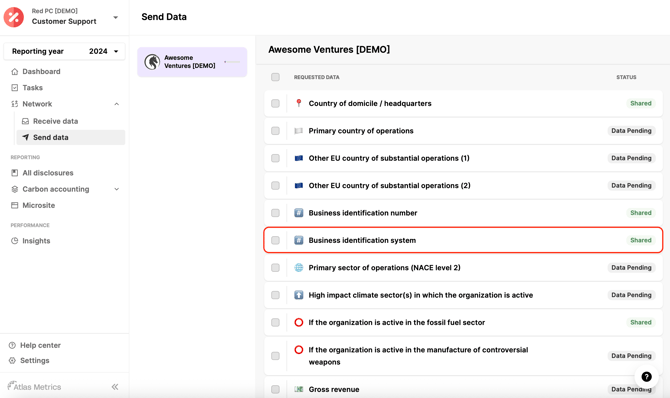Click the All disclosures book icon
670x398 pixels.
(15, 173)
